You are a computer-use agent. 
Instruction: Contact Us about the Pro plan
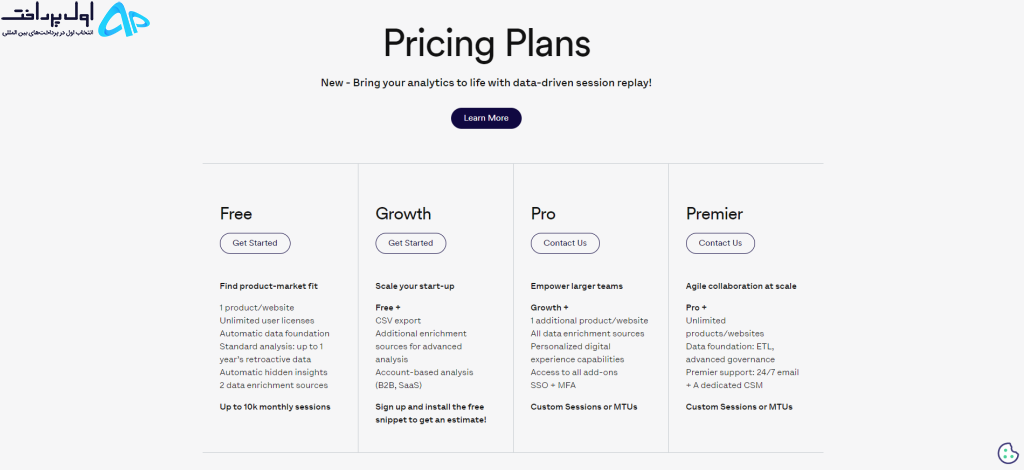tap(565, 243)
